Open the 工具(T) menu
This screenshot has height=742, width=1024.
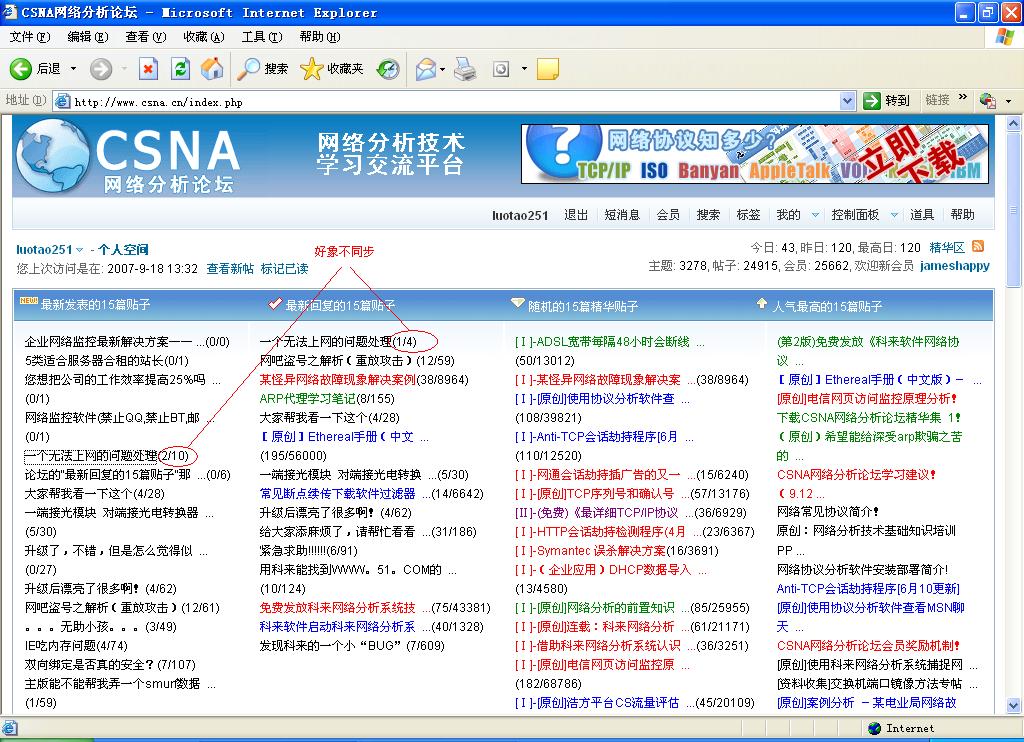click(x=261, y=37)
